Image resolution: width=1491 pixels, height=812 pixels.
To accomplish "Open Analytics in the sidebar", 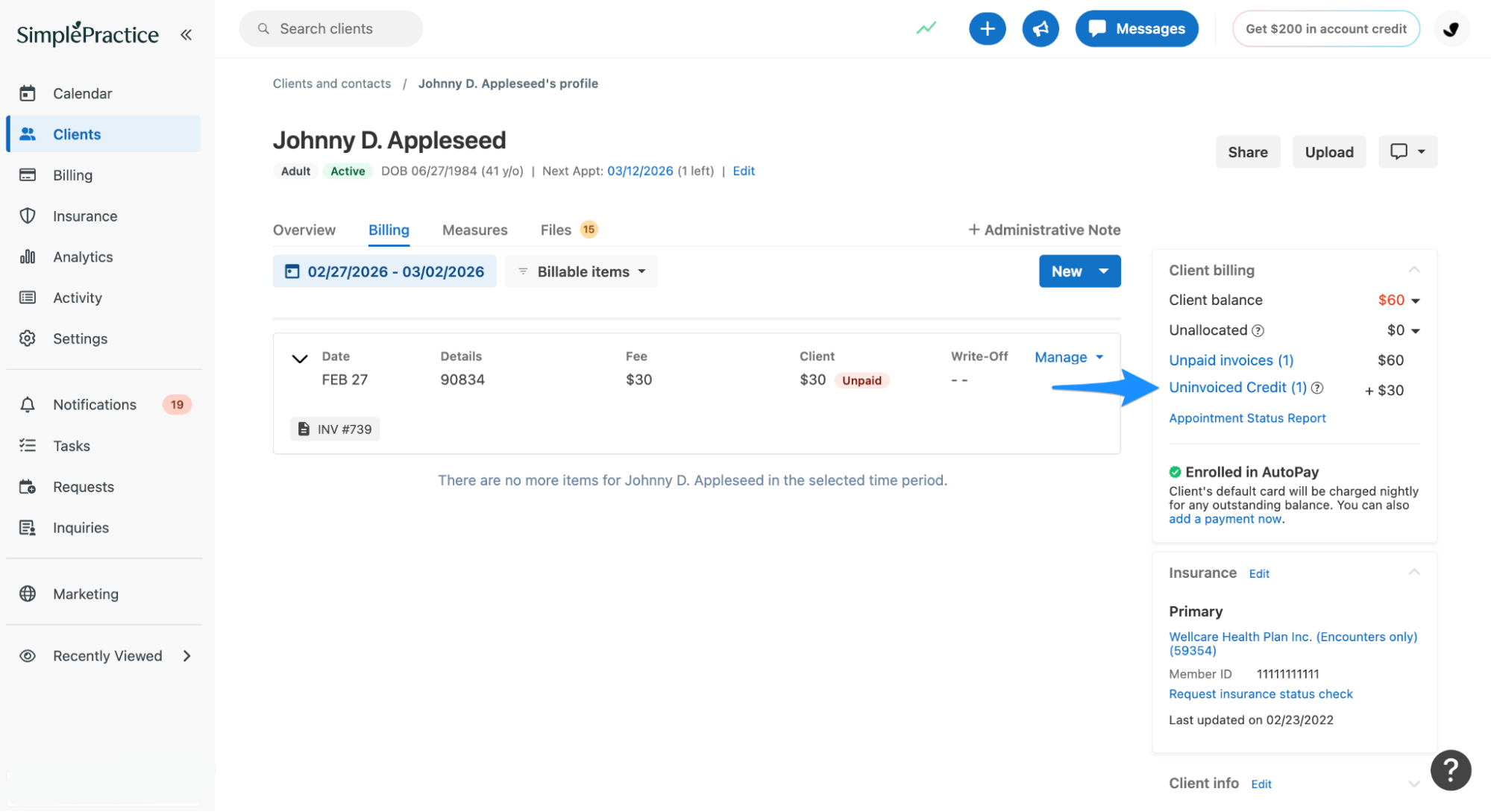I will [83, 257].
